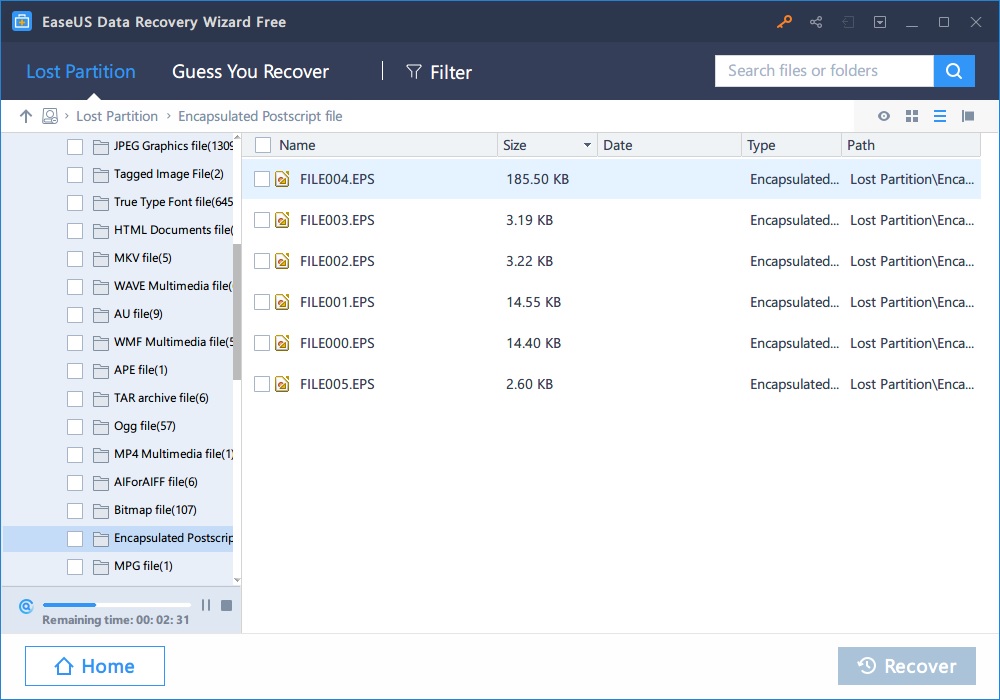Select the Tagged Image File(2) folder
The width and height of the screenshot is (1000, 700).
[169, 174]
